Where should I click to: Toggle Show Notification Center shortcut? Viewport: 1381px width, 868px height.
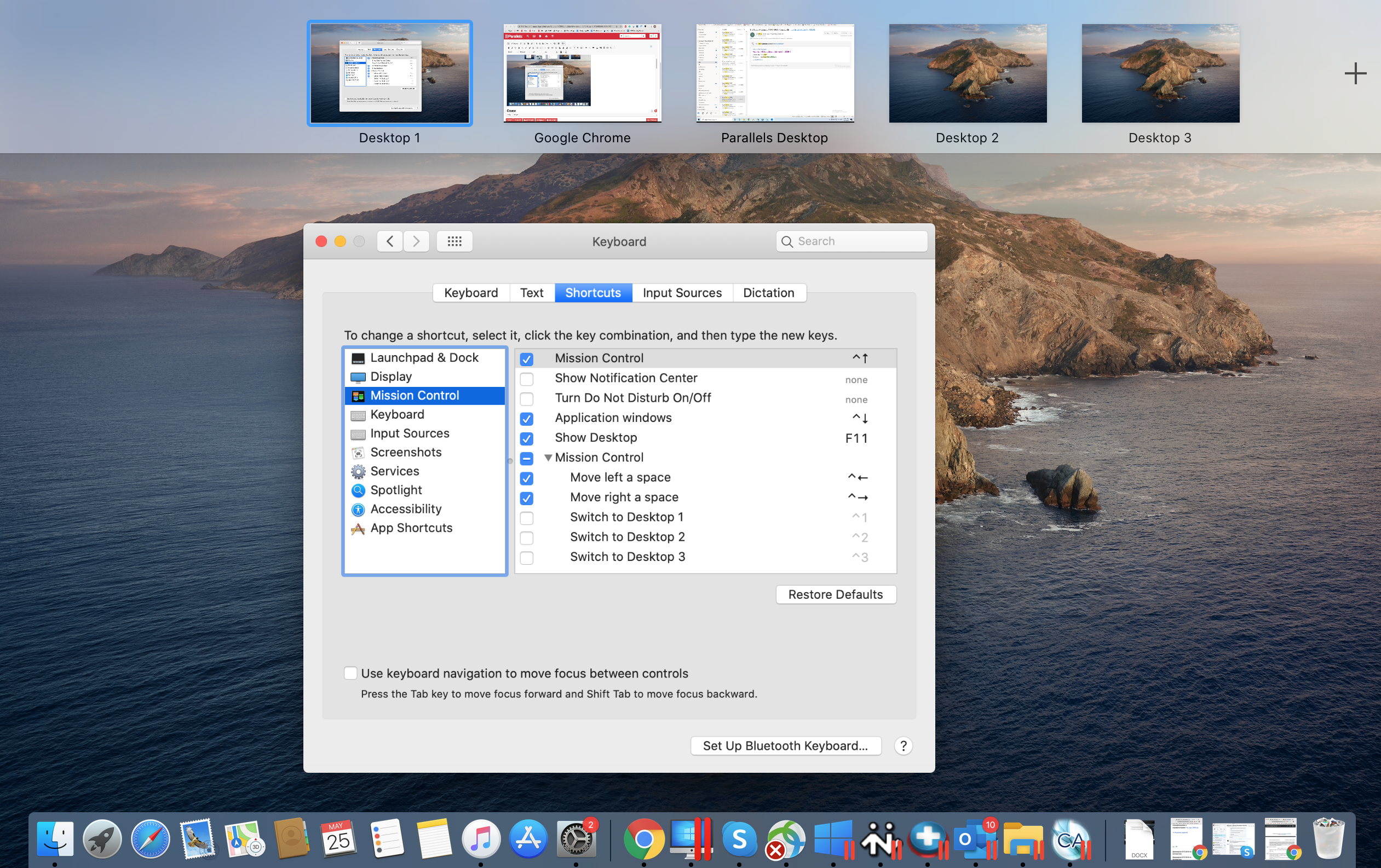tap(528, 378)
